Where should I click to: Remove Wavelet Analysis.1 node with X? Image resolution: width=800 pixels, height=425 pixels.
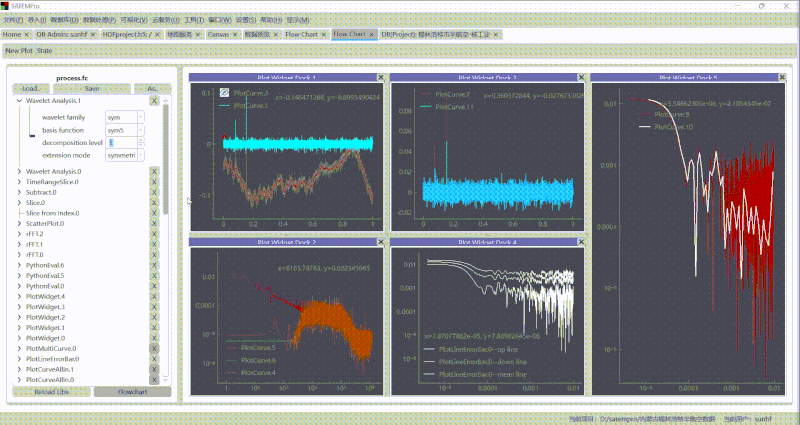(x=154, y=101)
